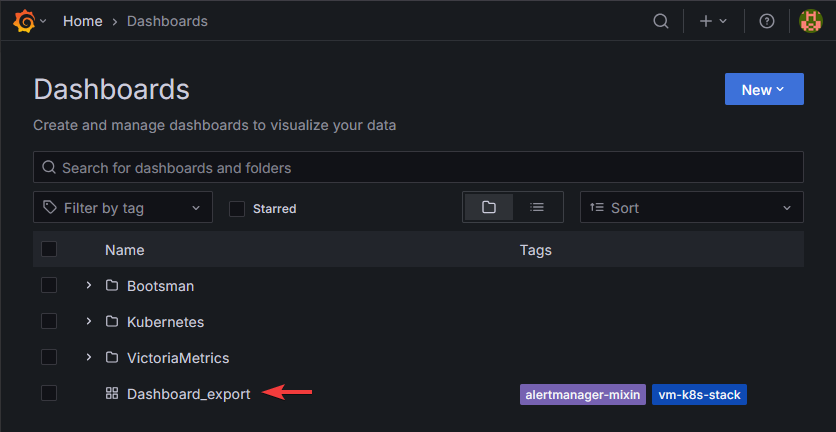This screenshot has height=432, width=836.
Task: Click the Dashboard_export dashboard grid icon
Action: coord(112,394)
